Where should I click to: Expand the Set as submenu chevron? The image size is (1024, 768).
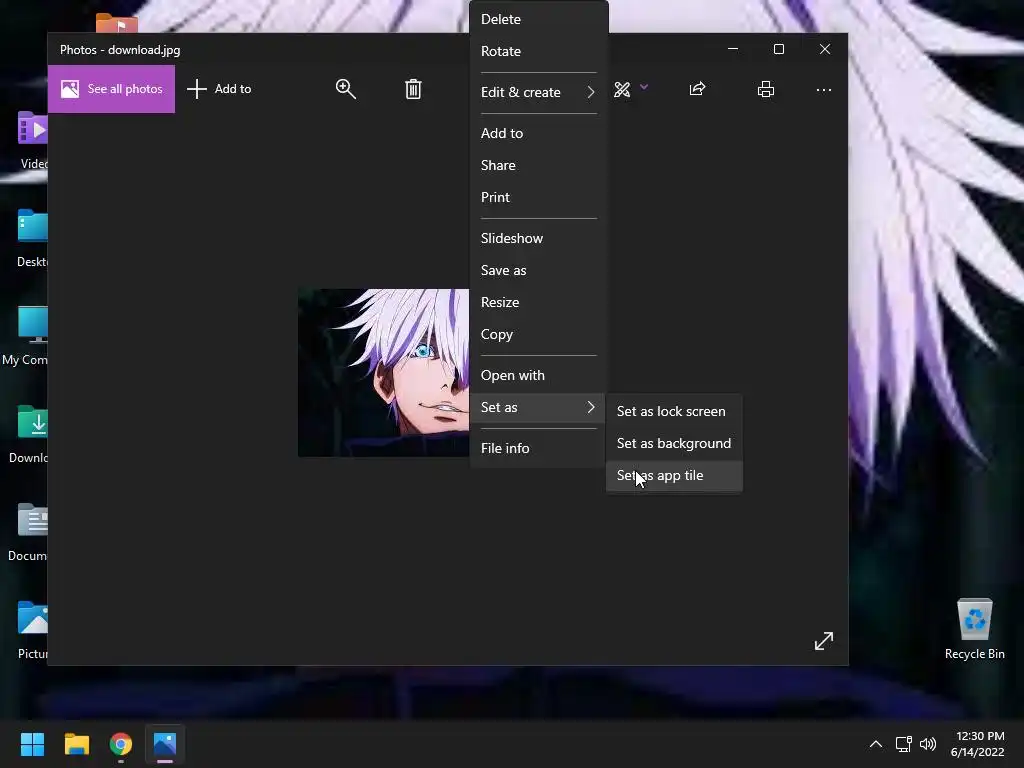[x=590, y=407]
